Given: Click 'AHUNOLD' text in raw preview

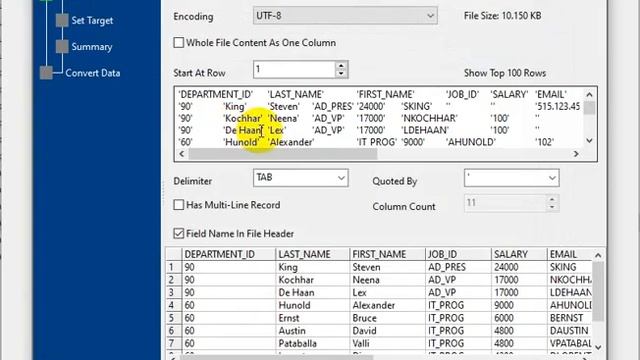Looking at the screenshot, I should pyautogui.click(x=471, y=142).
